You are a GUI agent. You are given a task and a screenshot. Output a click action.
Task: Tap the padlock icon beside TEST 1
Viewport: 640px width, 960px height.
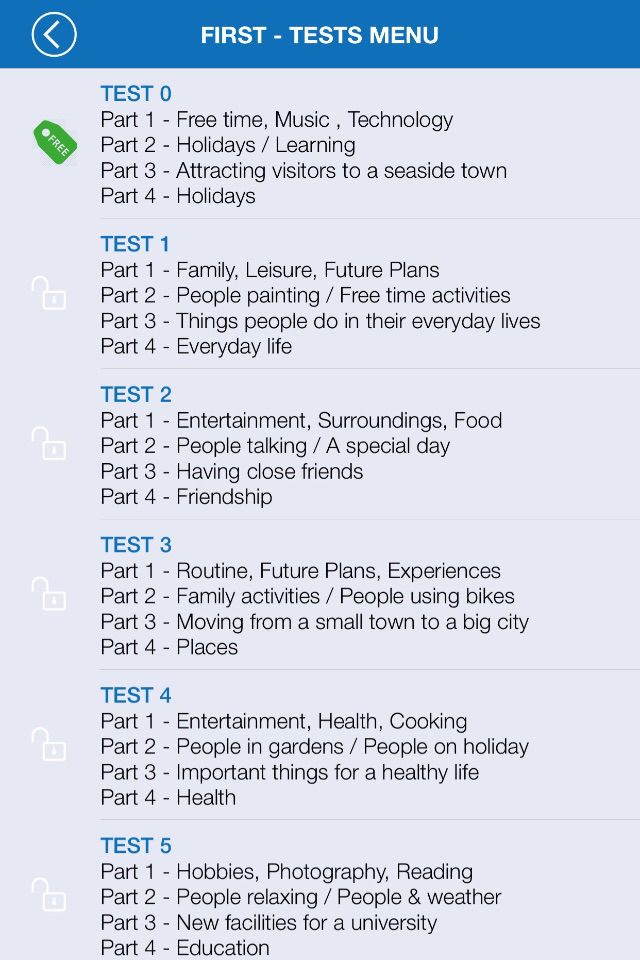click(49, 293)
